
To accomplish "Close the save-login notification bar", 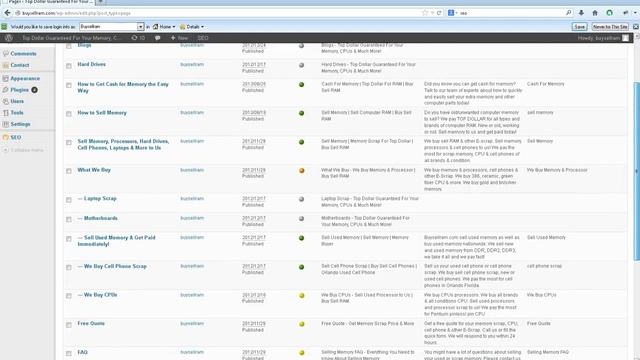I will tap(636, 27).
